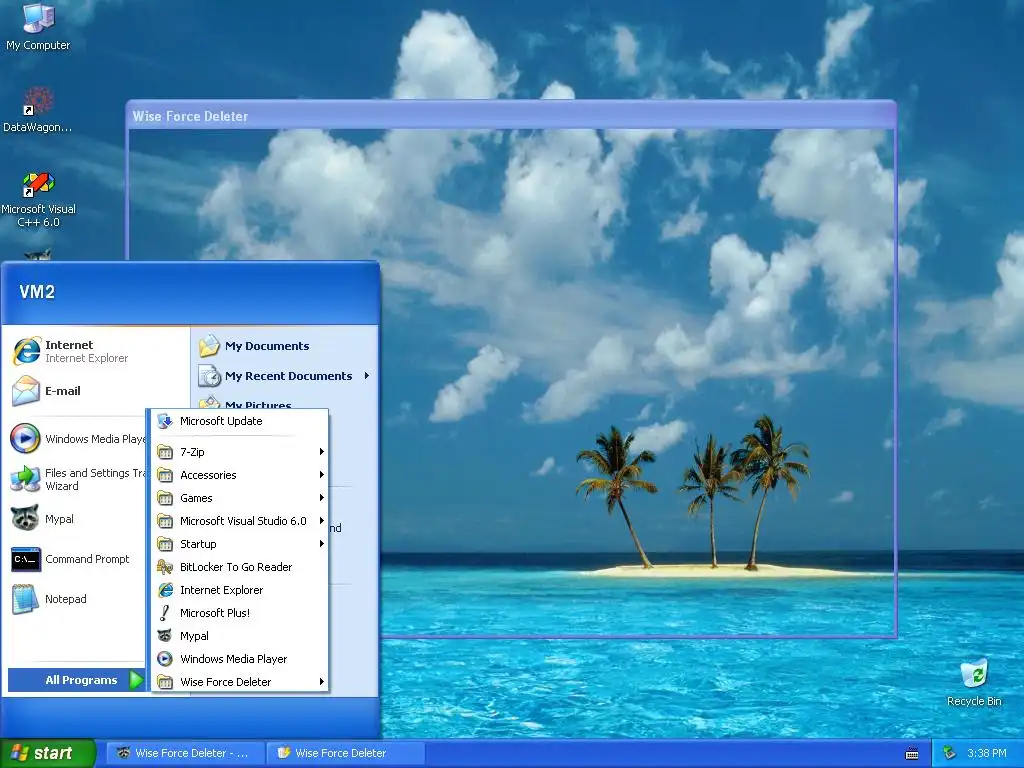This screenshot has height=768, width=1024.
Task: Click the E-mail label
Action: point(63,391)
